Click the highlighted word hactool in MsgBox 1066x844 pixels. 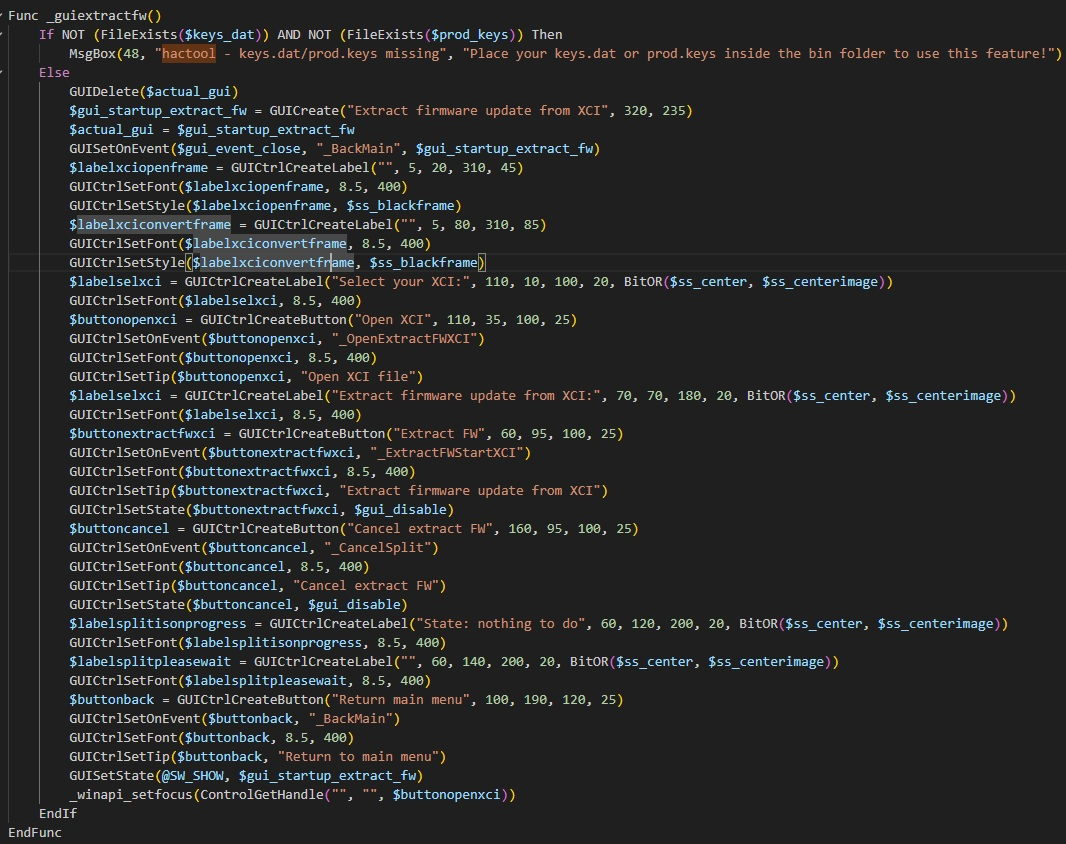(x=189, y=54)
